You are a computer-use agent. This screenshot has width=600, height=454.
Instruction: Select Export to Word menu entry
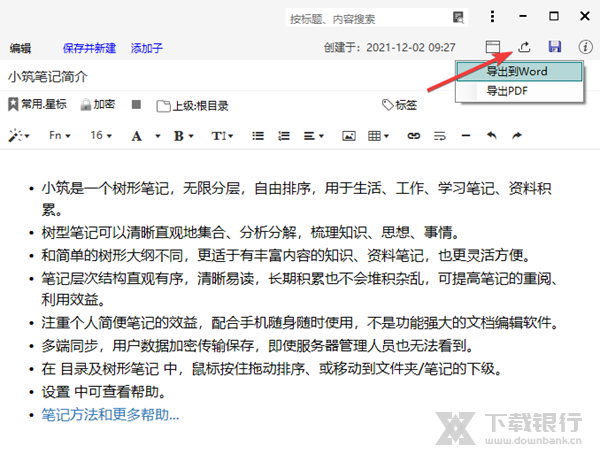[520, 71]
